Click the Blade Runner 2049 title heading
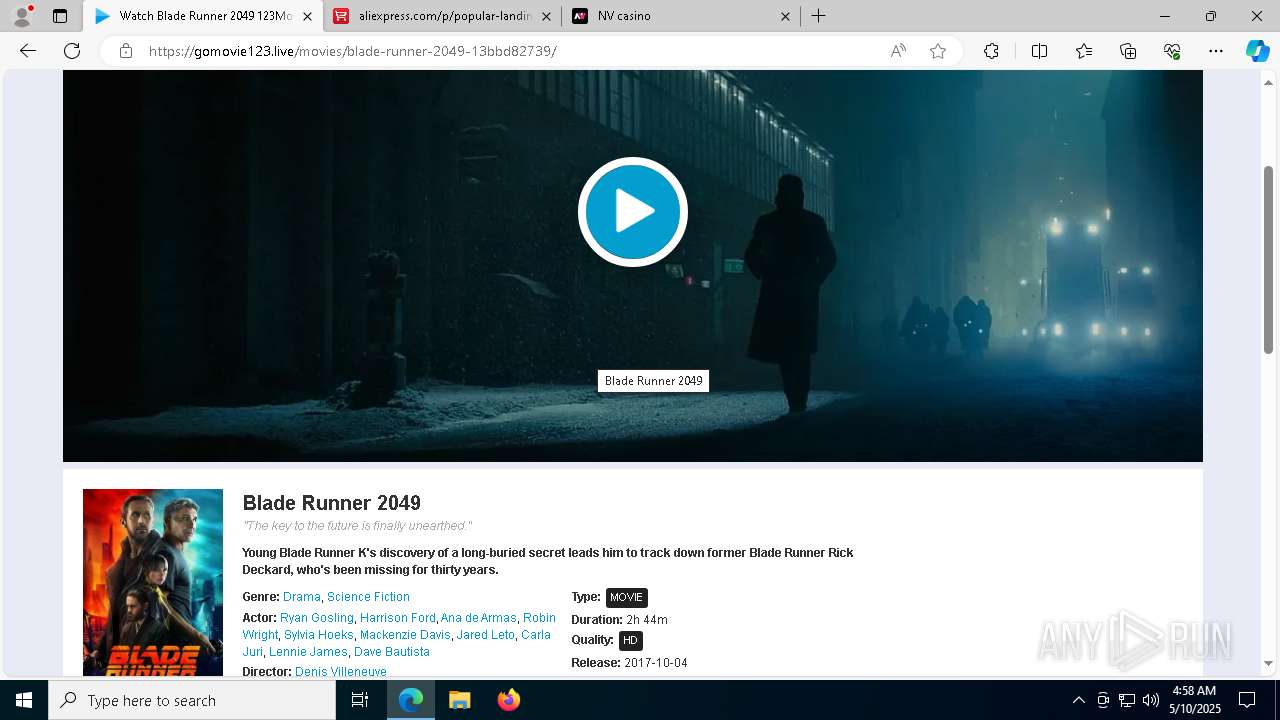 [x=332, y=503]
